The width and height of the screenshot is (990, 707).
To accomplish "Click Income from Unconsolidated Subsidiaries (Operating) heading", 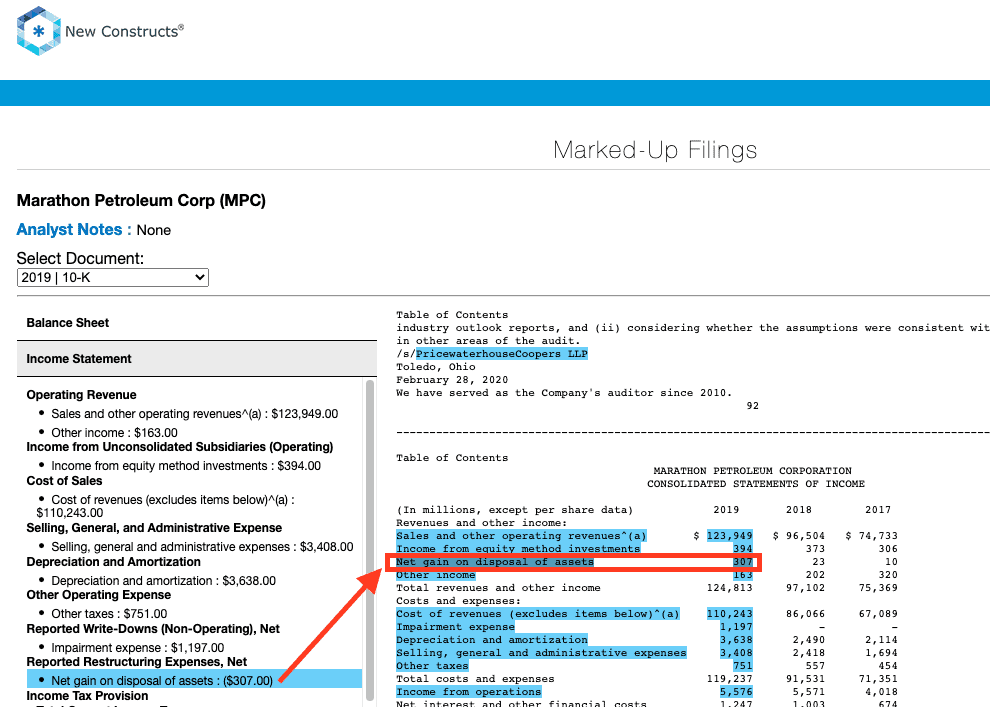I will [180, 447].
